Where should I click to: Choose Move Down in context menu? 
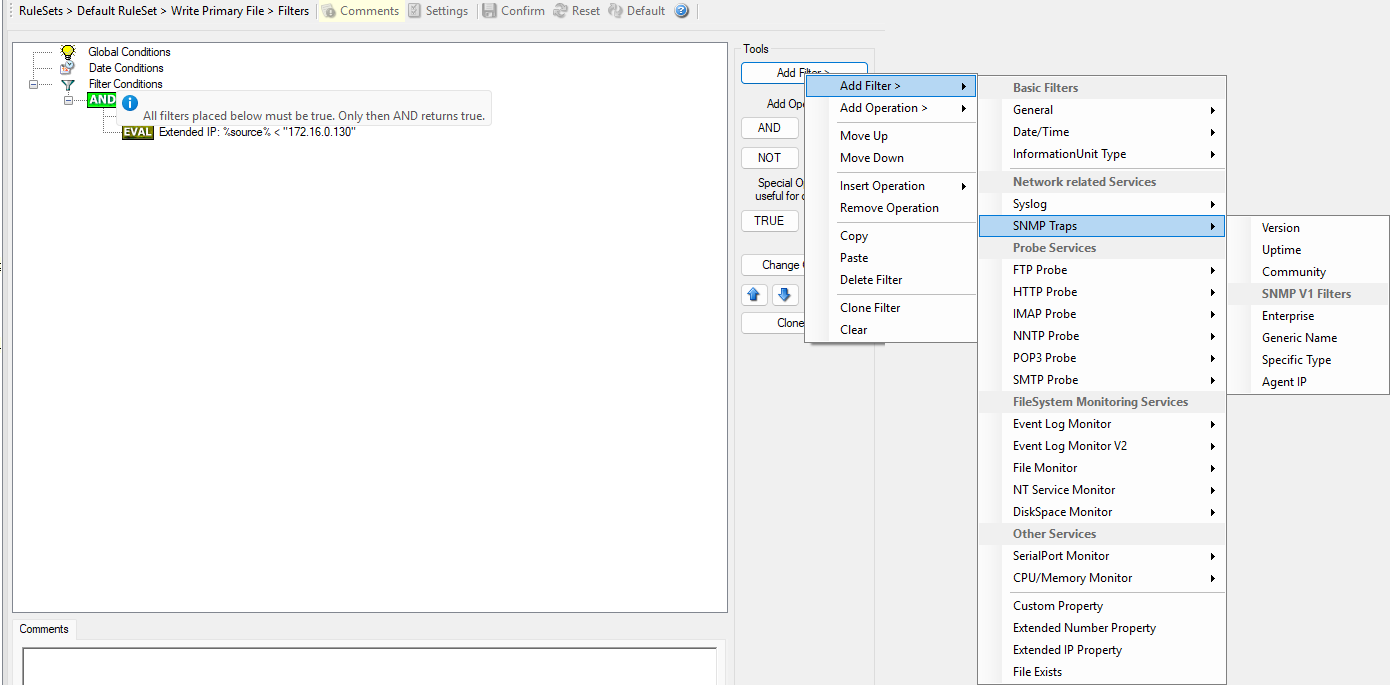point(891,158)
